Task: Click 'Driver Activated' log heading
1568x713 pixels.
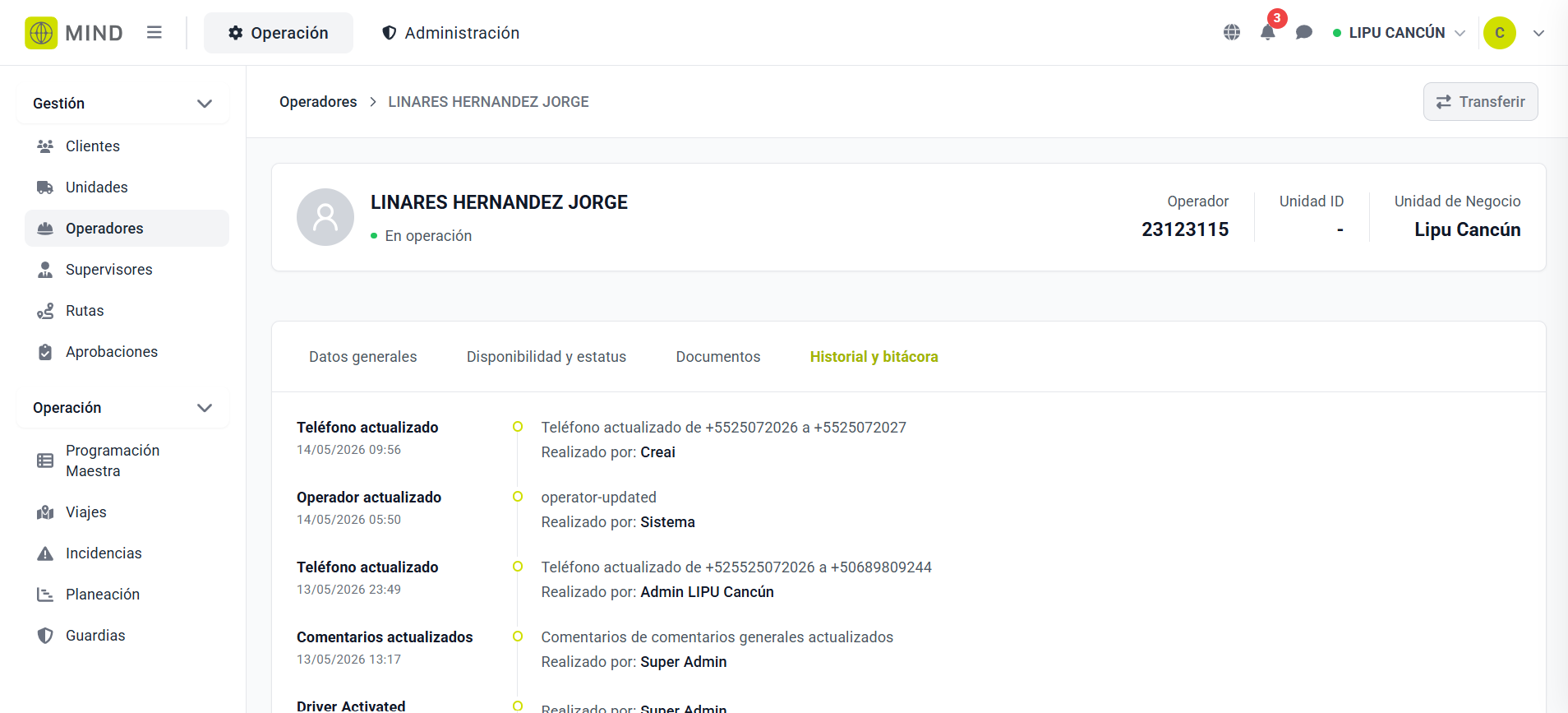Action: tap(351, 706)
